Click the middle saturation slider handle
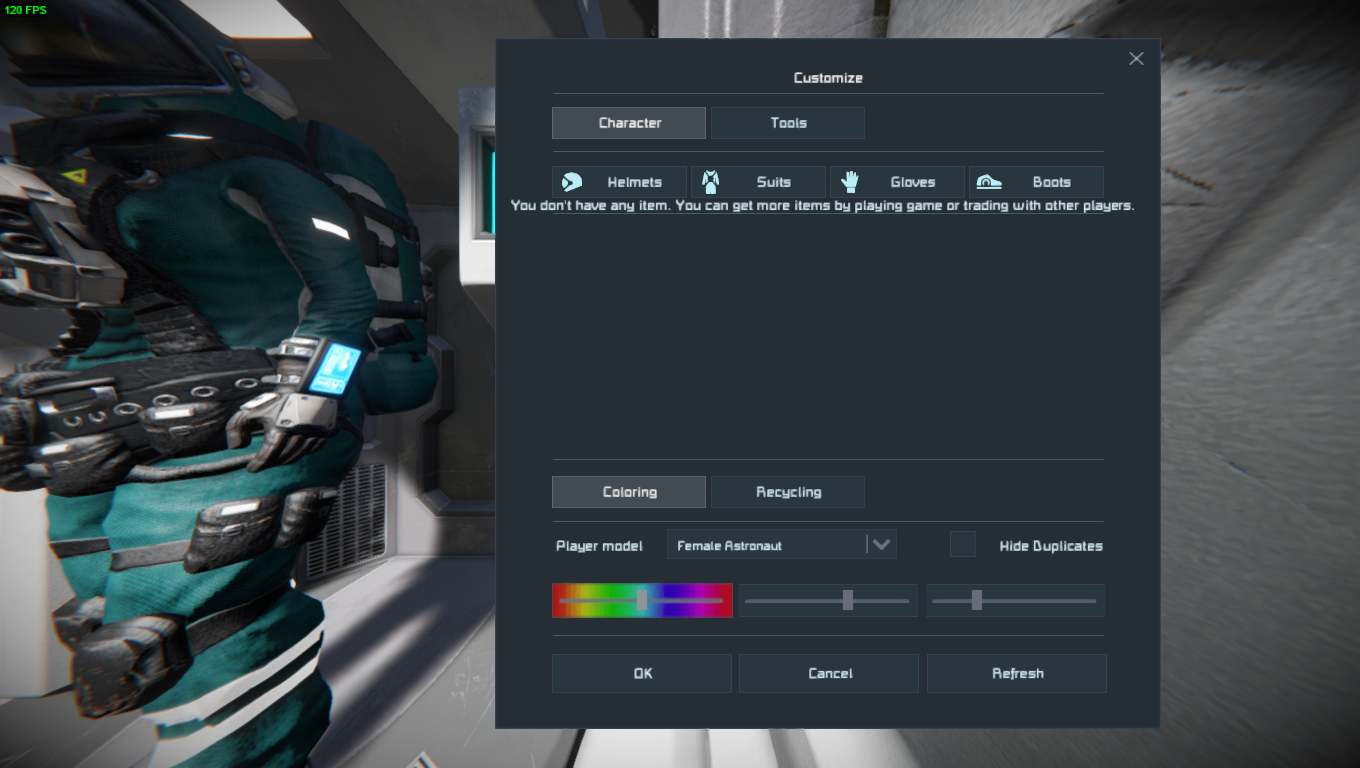The height and width of the screenshot is (768, 1360). (848, 600)
